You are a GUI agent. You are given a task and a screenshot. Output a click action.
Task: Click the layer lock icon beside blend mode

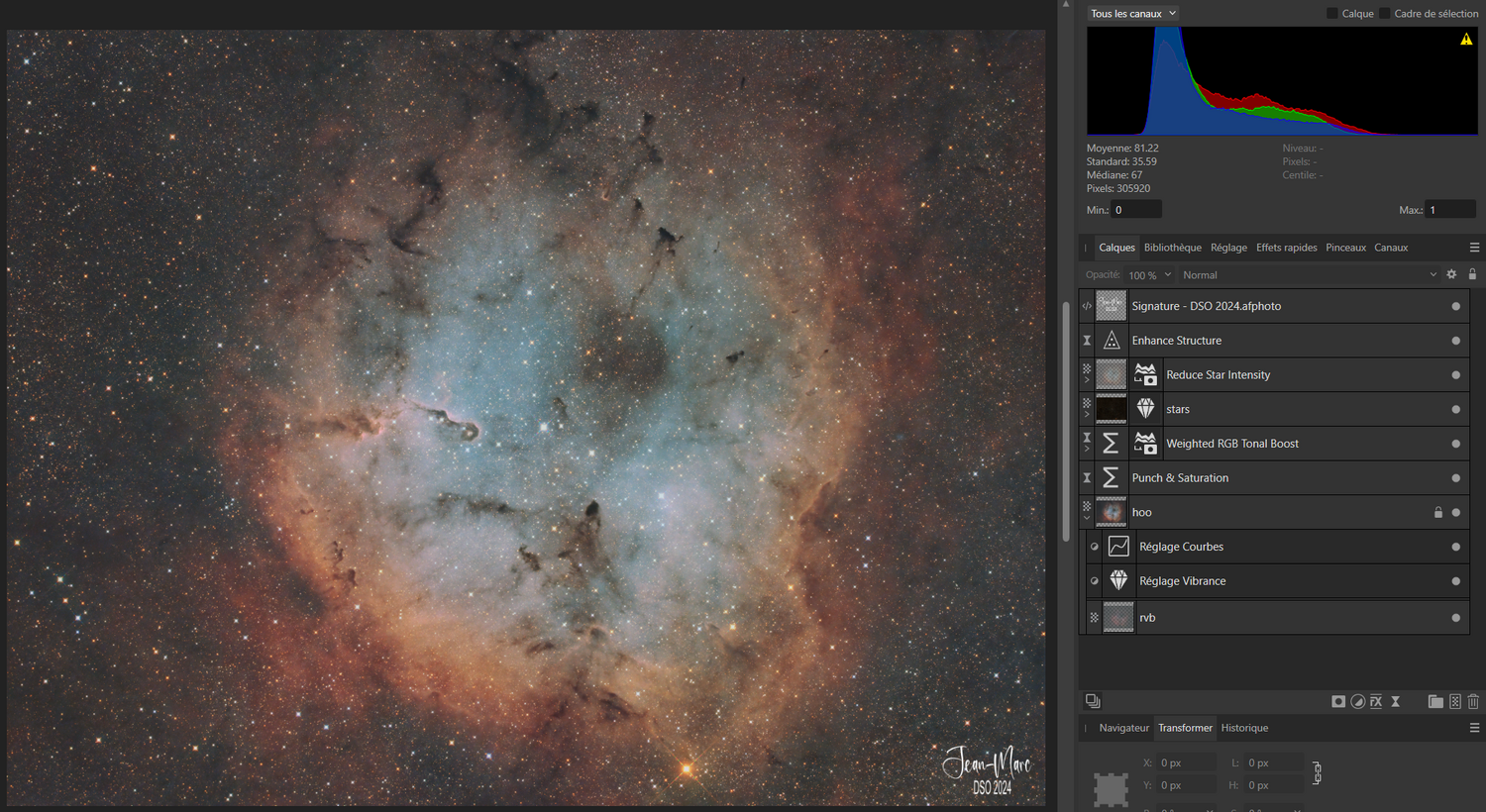[x=1472, y=274]
